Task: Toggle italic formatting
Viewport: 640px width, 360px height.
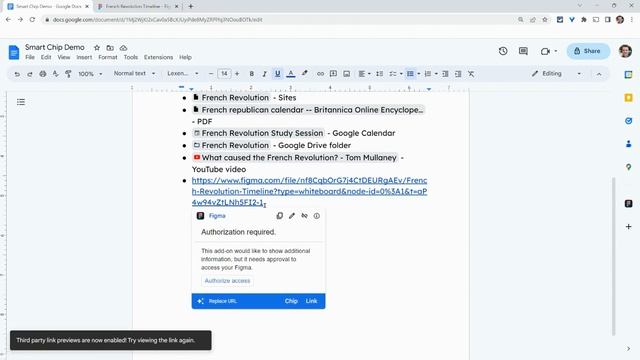Action: pyautogui.click(x=264, y=74)
